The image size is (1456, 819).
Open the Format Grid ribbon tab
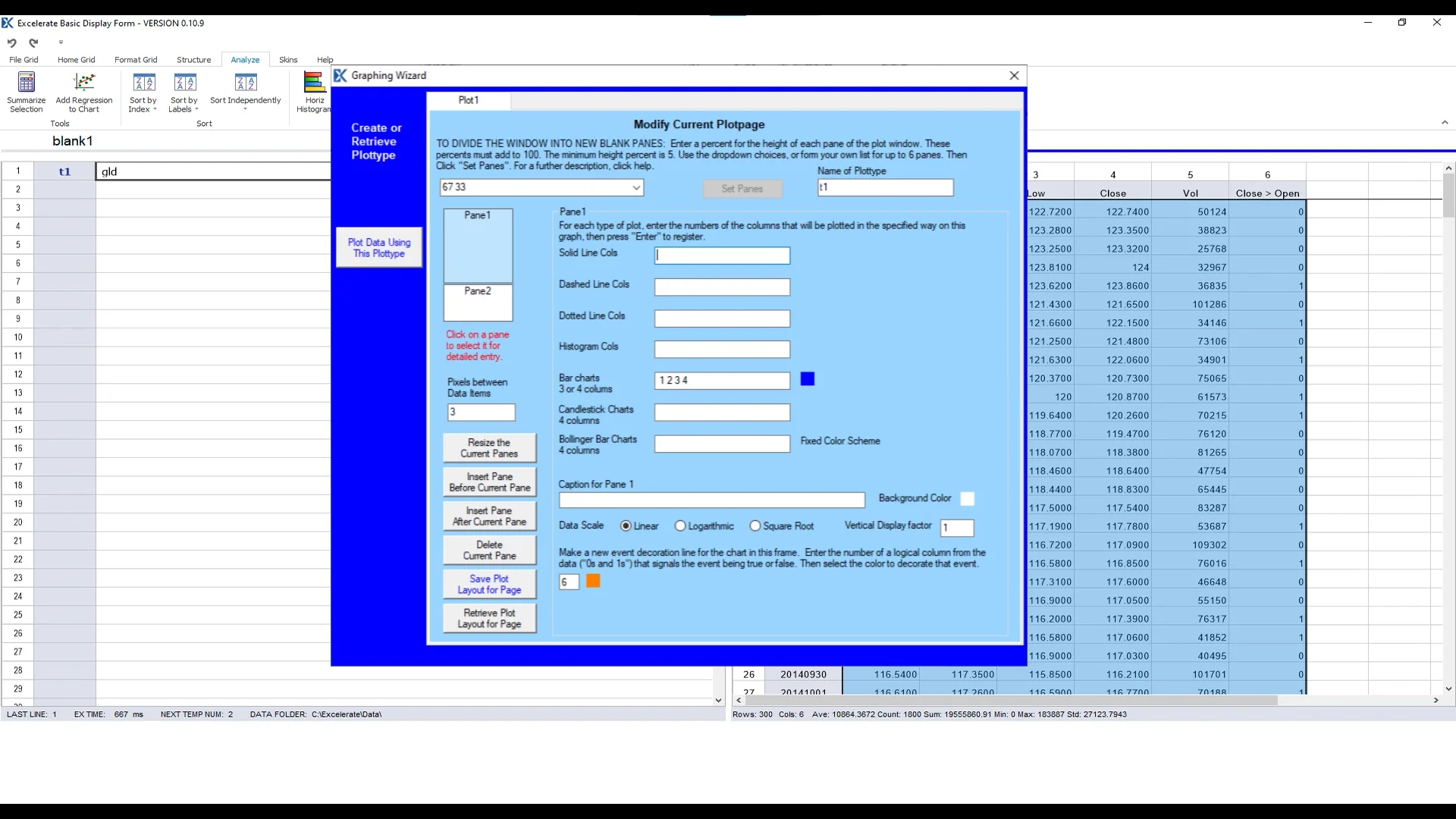pyautogui.click(x=136, y=60)
